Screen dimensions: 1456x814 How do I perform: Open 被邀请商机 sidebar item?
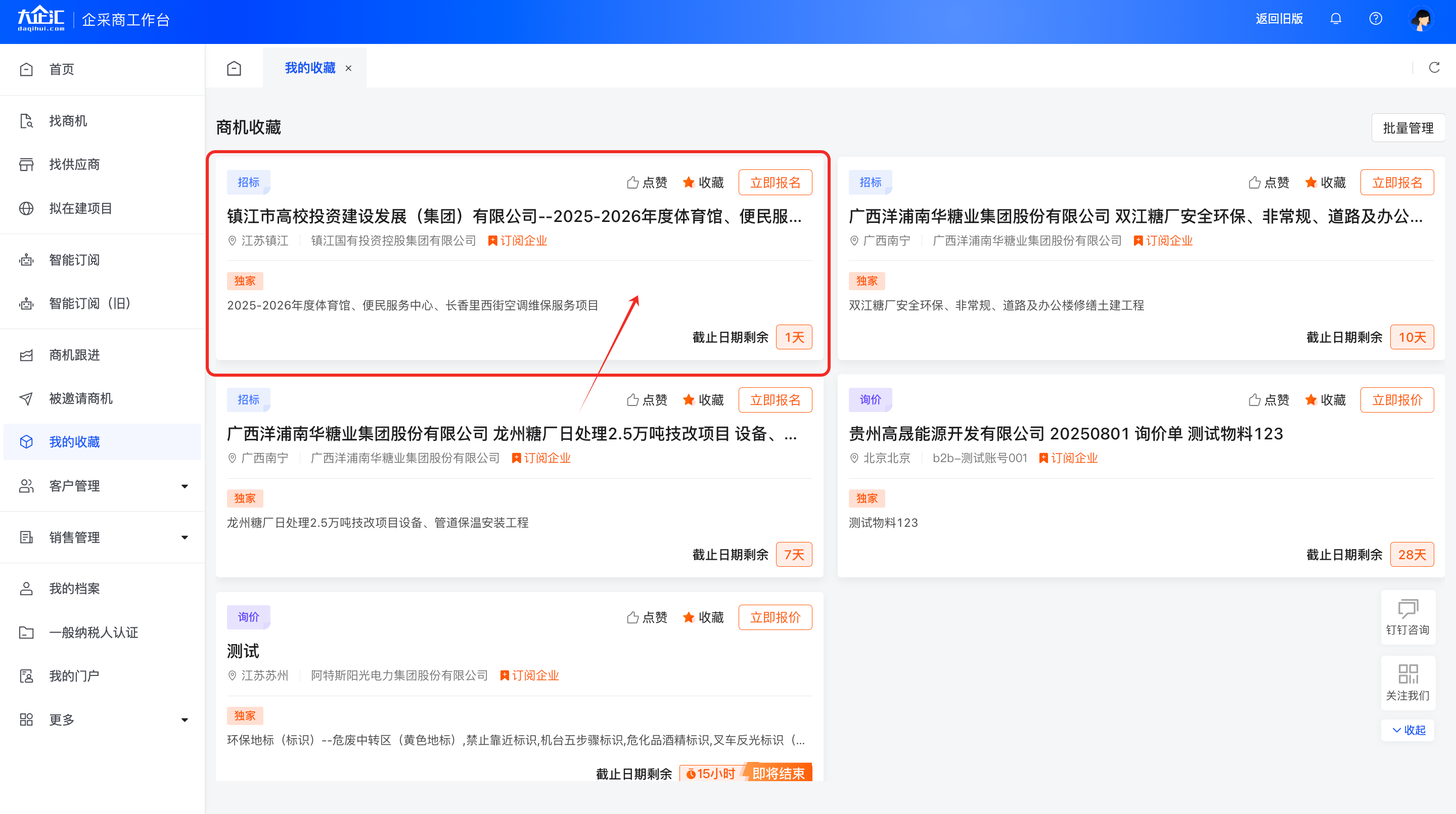102,398
